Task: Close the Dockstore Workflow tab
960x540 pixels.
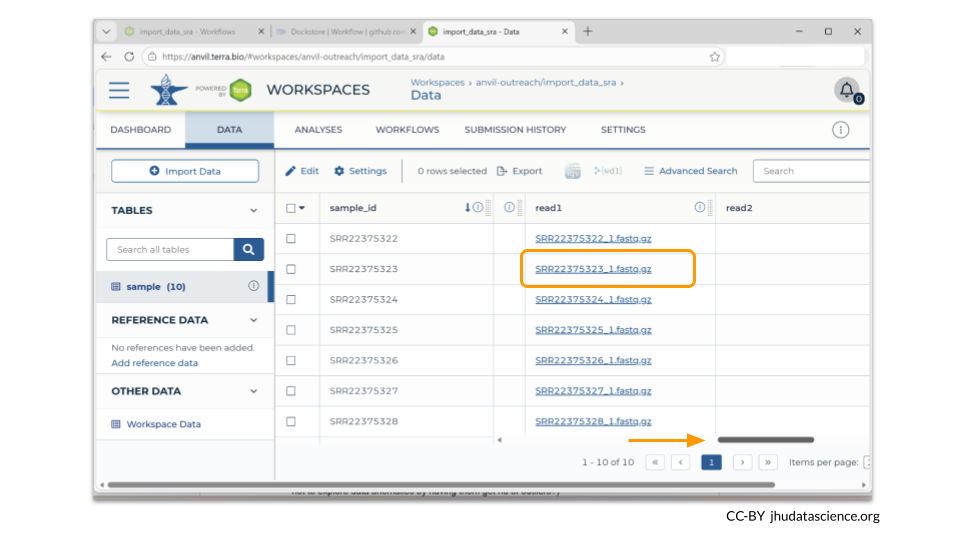Action: [x=413, y=31]
